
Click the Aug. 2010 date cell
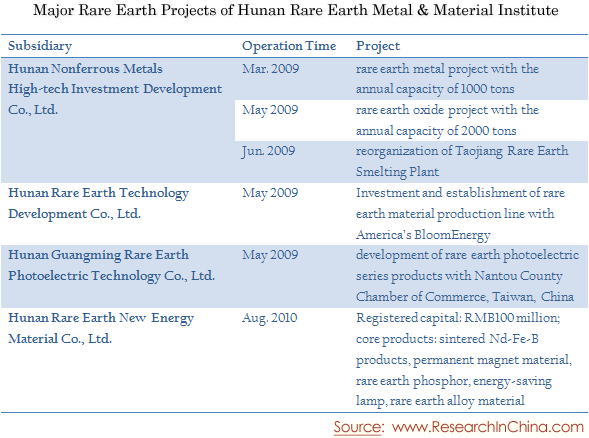click(x=270, y=318)
